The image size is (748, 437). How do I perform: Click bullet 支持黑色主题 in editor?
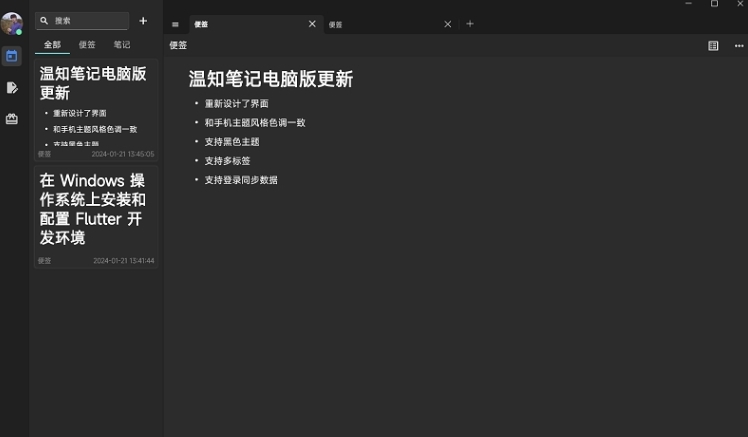pos(232,142)
